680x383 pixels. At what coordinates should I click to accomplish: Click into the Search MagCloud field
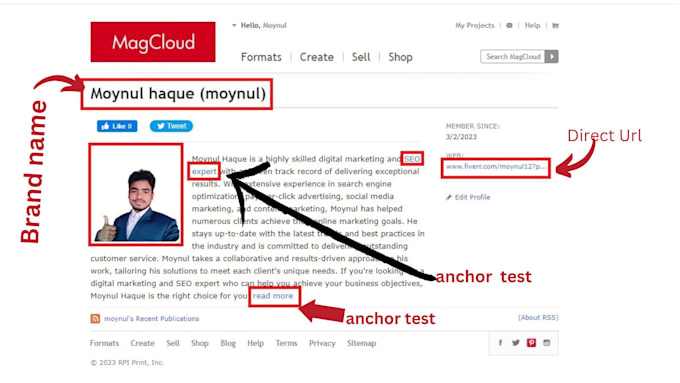(x=513, y=56)
